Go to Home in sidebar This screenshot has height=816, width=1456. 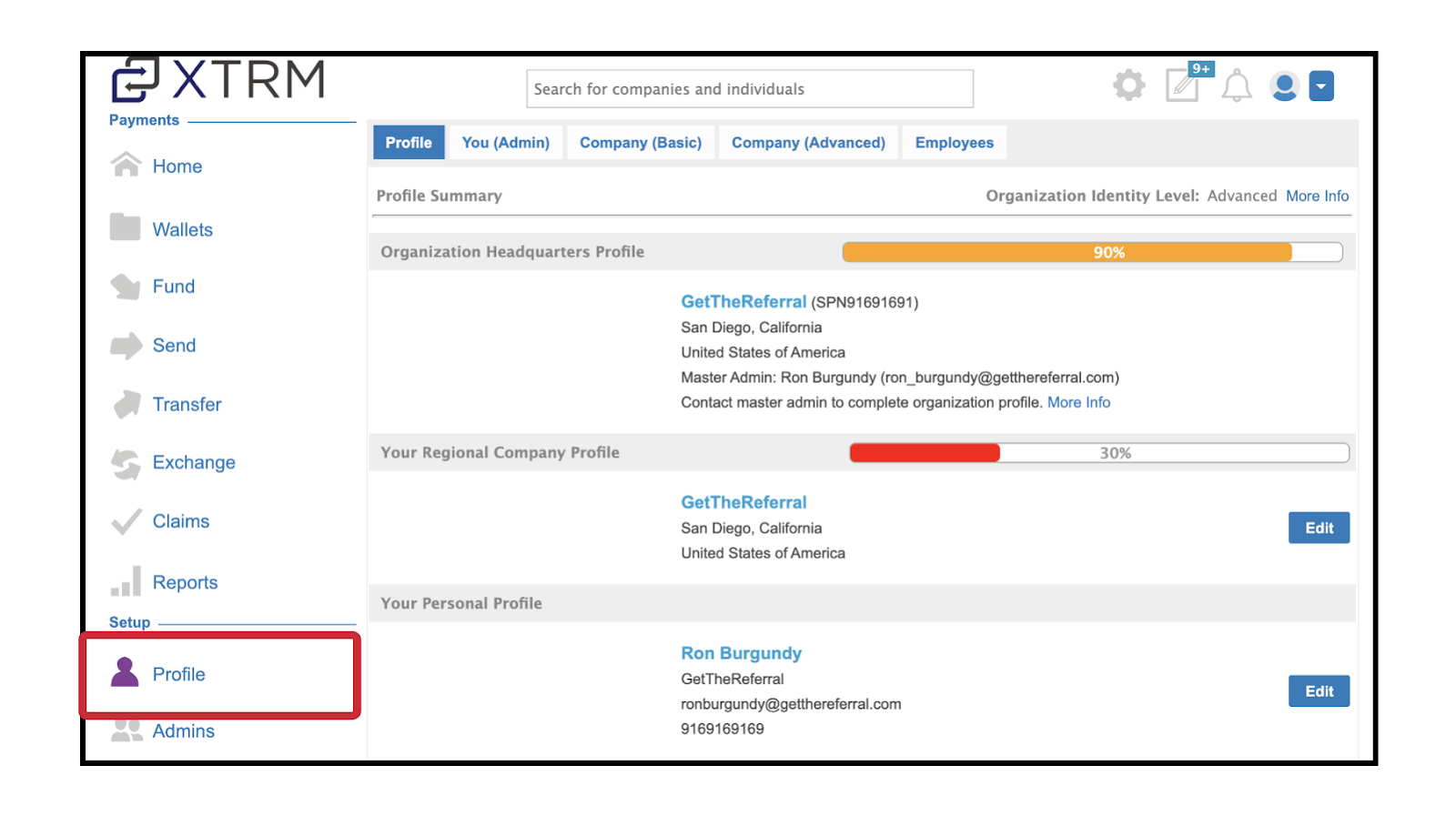(x=177, y=166)
